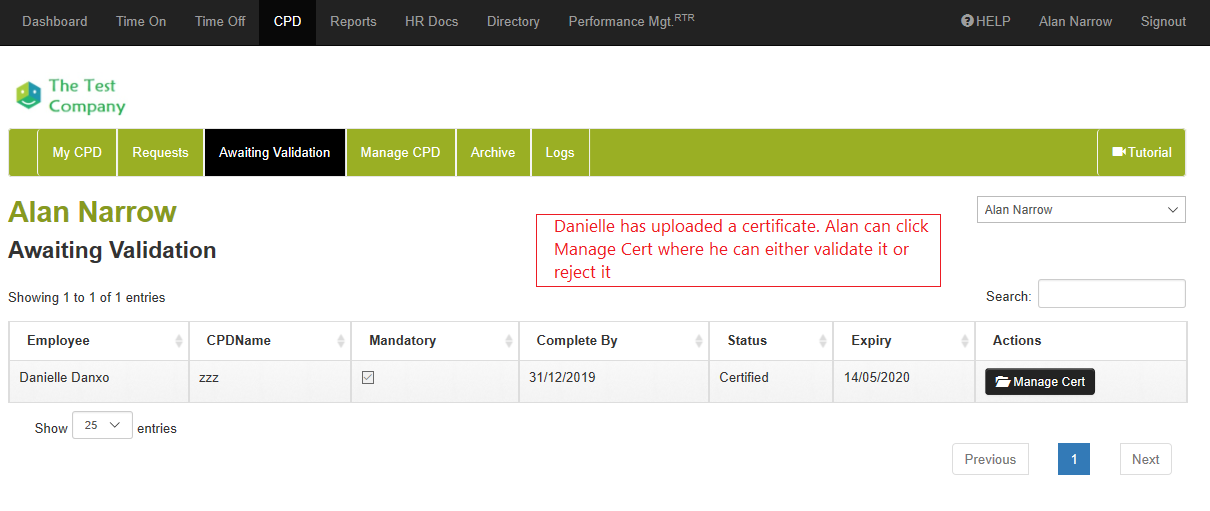Expand the Show entries count dropdown

tap(102, 426)
